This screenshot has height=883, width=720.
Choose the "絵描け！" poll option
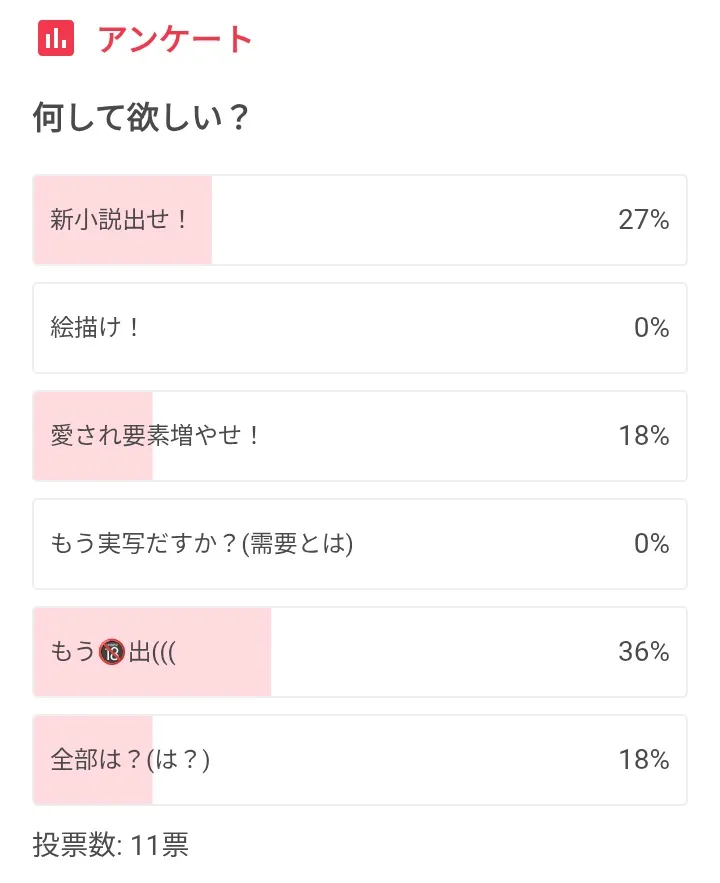[96, 328]
